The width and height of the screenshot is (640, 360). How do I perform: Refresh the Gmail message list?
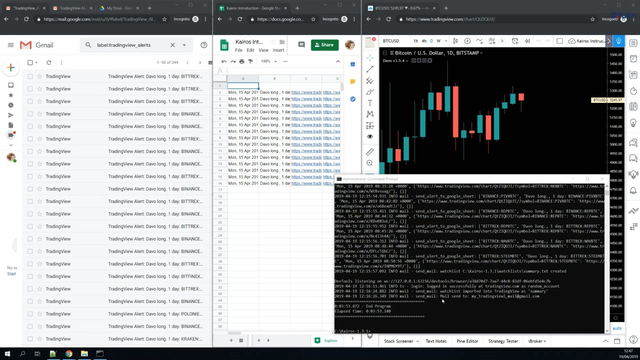point(49,62)
